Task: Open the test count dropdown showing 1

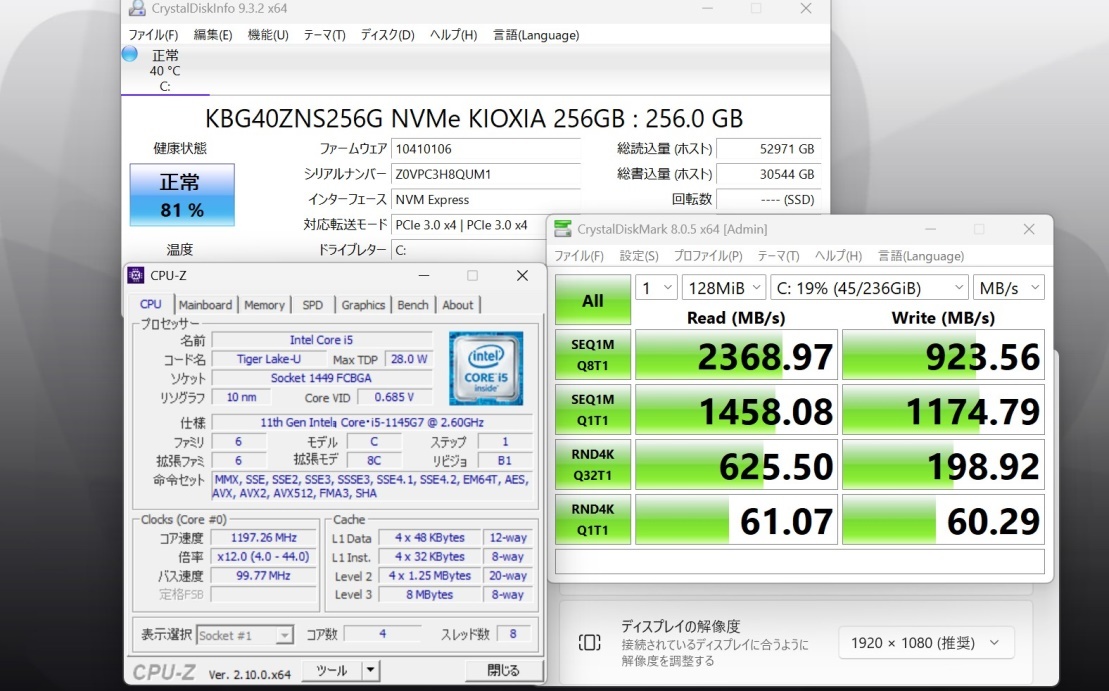Action: pos(656,288)
